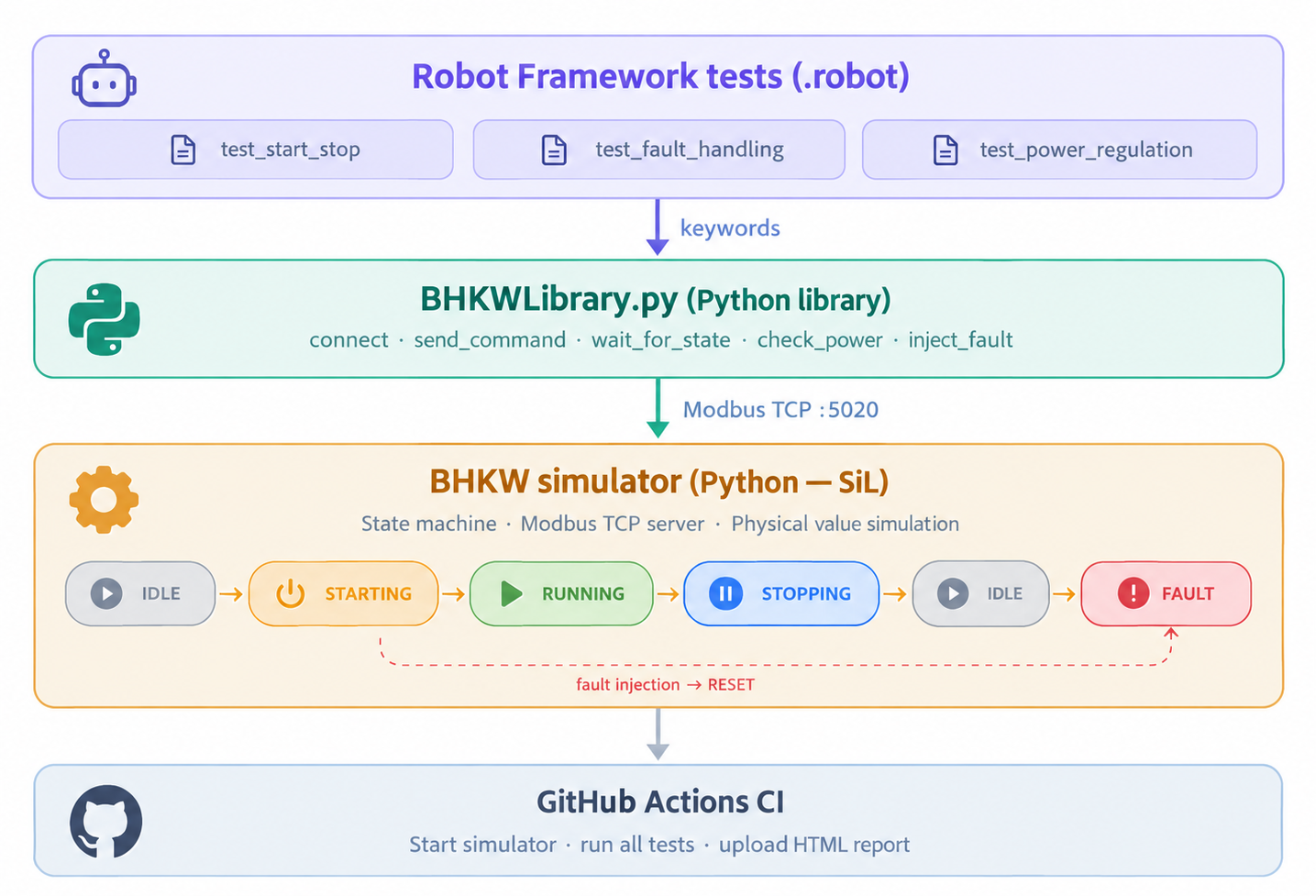Viewport: 1316px width, 896px height.
Task: Click the 'Modbus TCP server' text
Action: (x=613, y=524)
